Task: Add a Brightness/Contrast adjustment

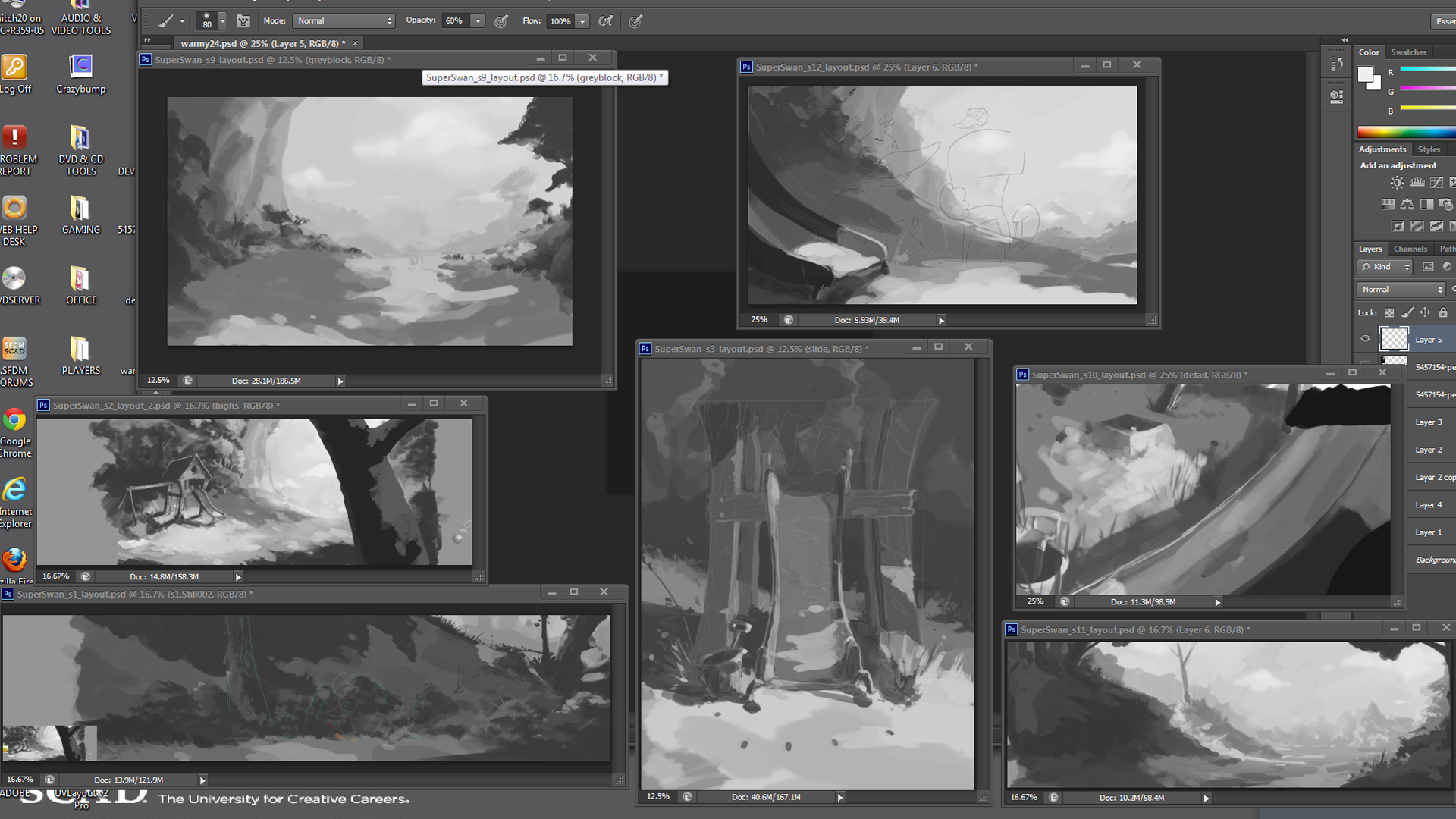Action: 1397,183
